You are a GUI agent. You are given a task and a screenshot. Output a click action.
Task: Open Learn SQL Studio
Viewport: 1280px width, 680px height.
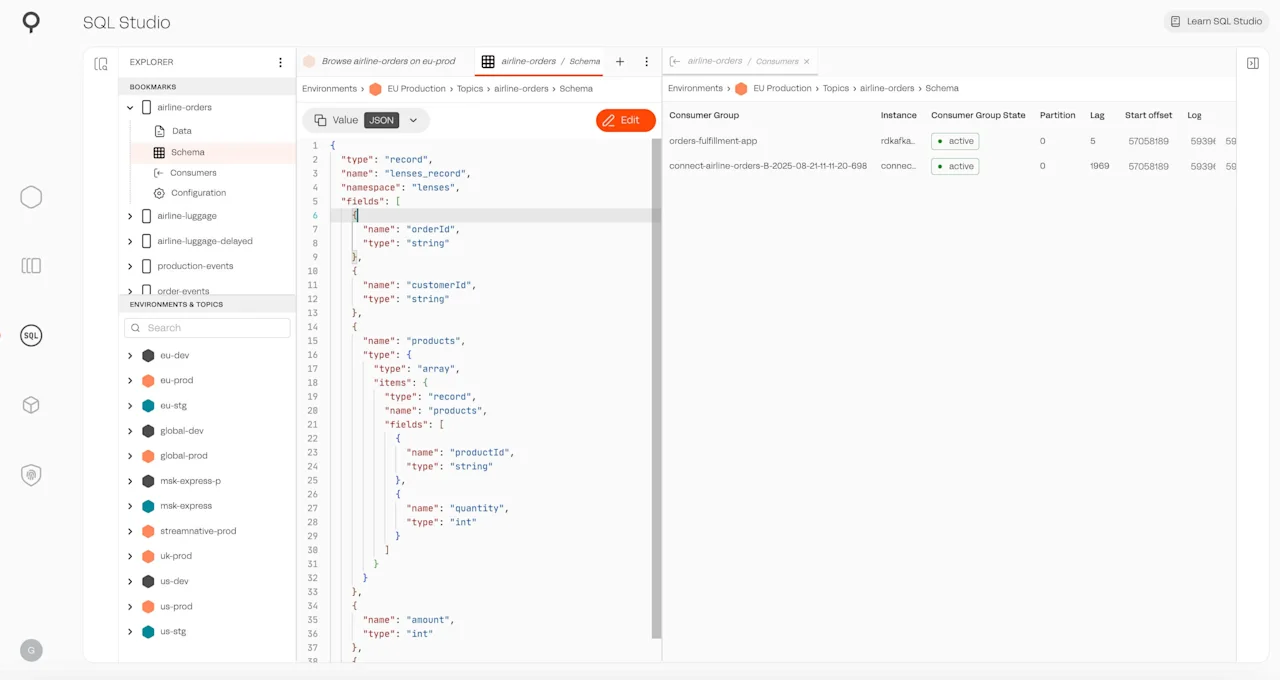pyautogui.click(x=1215, y=21)
